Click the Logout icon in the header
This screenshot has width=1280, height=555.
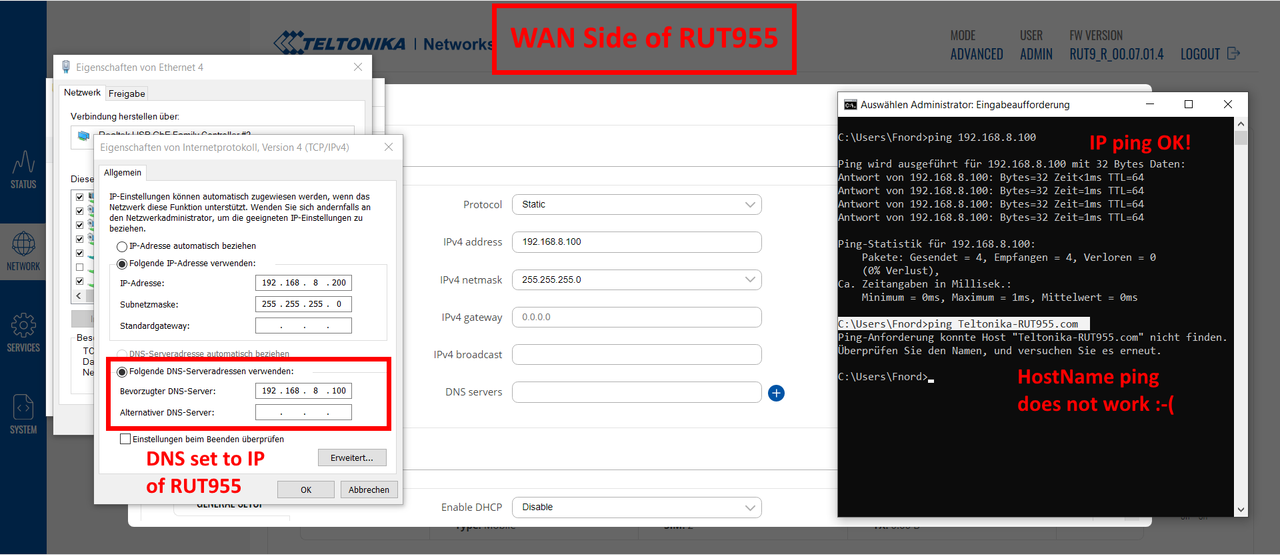point(1233,53)
